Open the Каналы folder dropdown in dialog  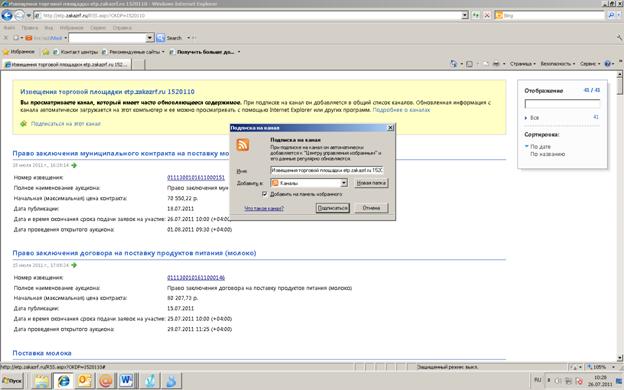[344, 183]
